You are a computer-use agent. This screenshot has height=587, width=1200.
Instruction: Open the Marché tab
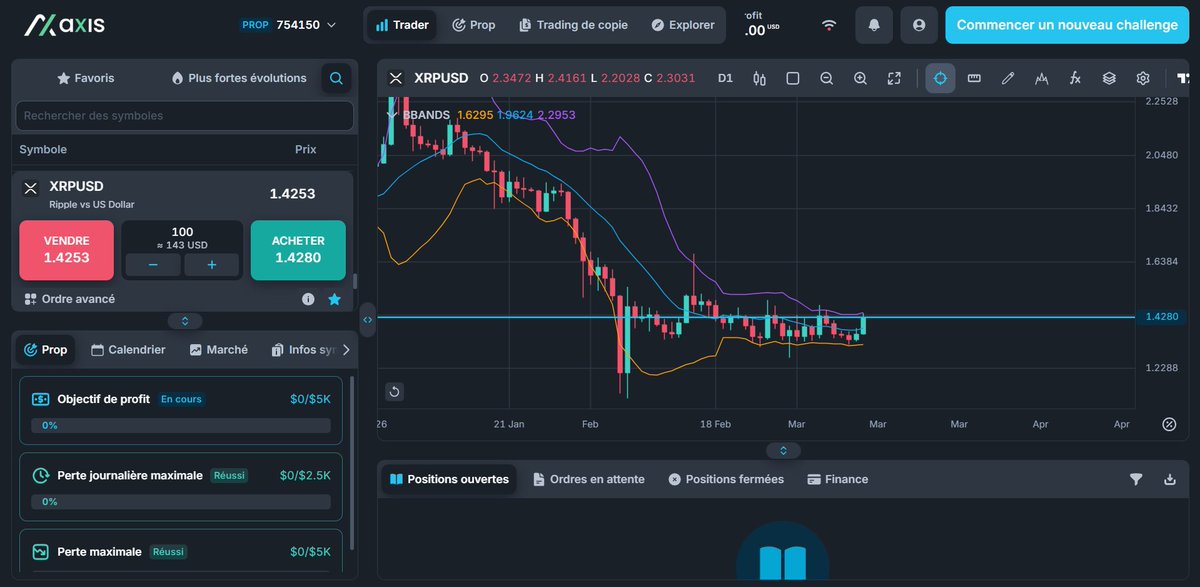tap(219, 350)
